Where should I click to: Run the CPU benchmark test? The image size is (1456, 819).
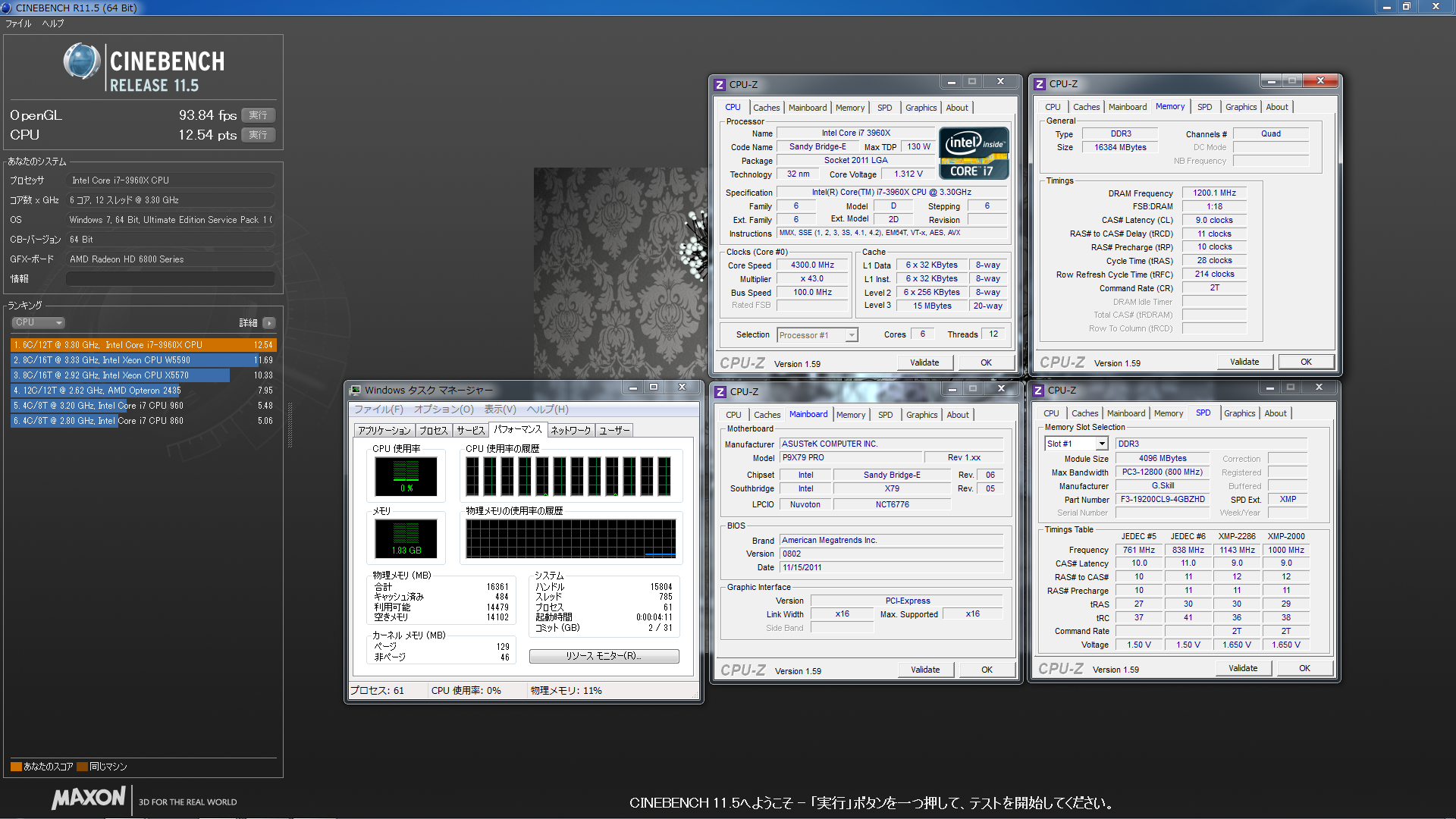pos(258,135)
